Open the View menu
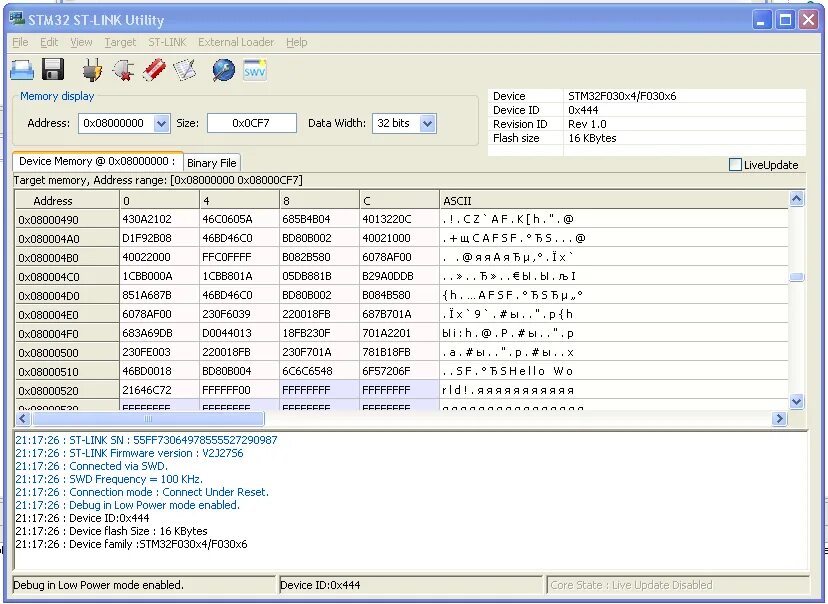The height and width of the screenshot is (604, 828). [81, 42]
